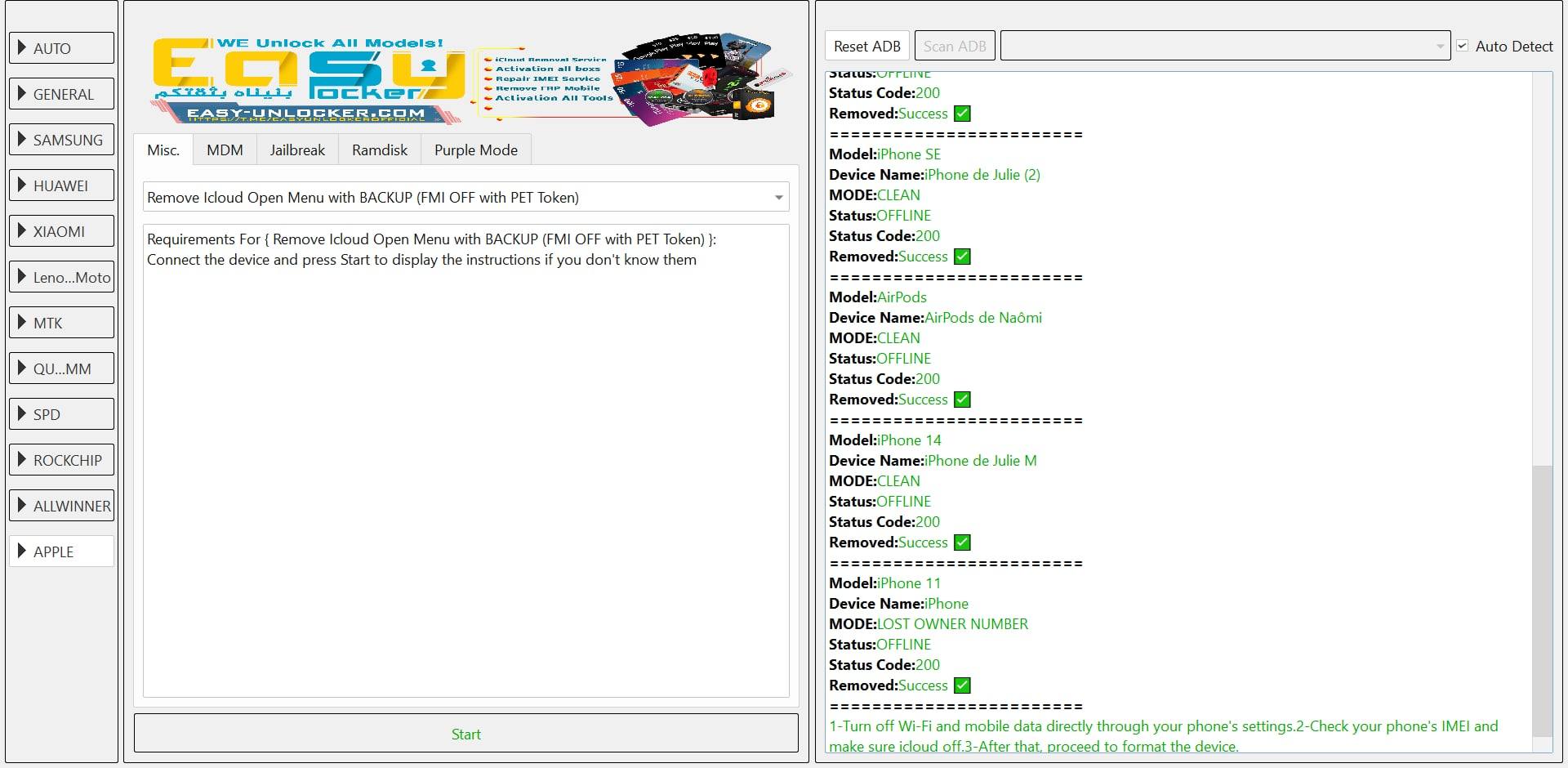This screenshot has height=768, width=1568.
Task: Expand the SAMSUNG category
Action: coord(61,140)
